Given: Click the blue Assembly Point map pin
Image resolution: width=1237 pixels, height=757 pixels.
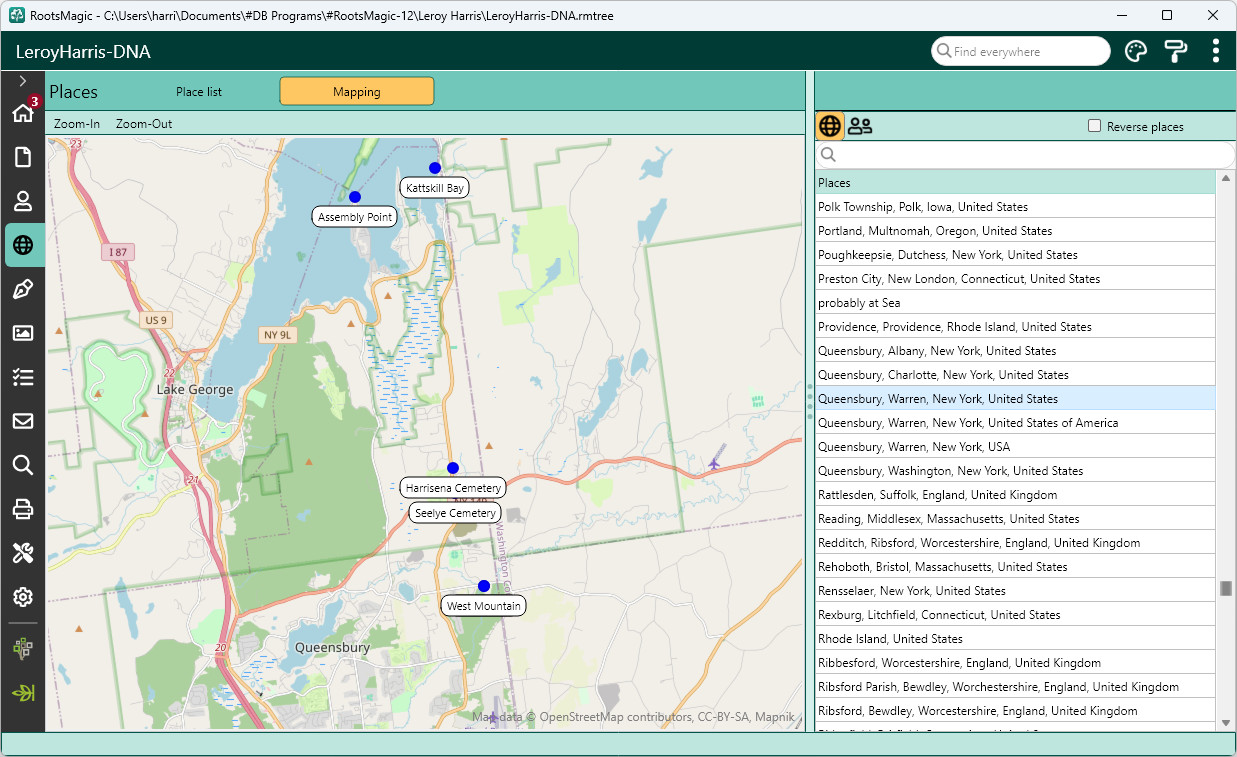Looking at the screenshot, I should 355,197.
